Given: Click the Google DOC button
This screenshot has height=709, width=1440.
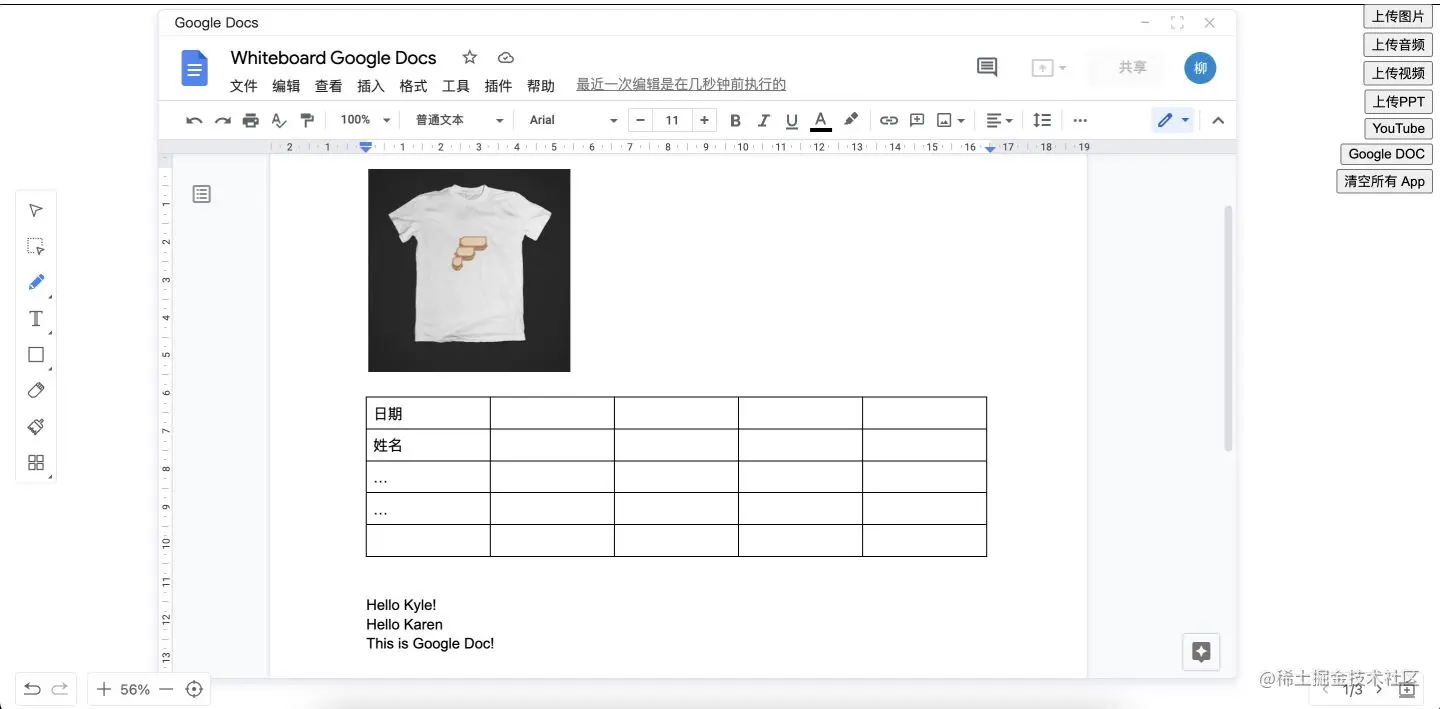Looking at the screenshot, I should tap(1386, 154).
